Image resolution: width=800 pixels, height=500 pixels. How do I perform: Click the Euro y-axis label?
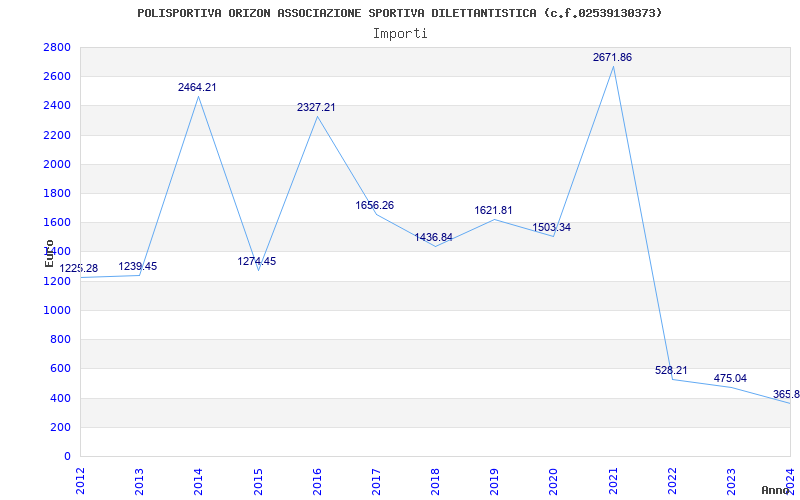(x=49, y=253)
